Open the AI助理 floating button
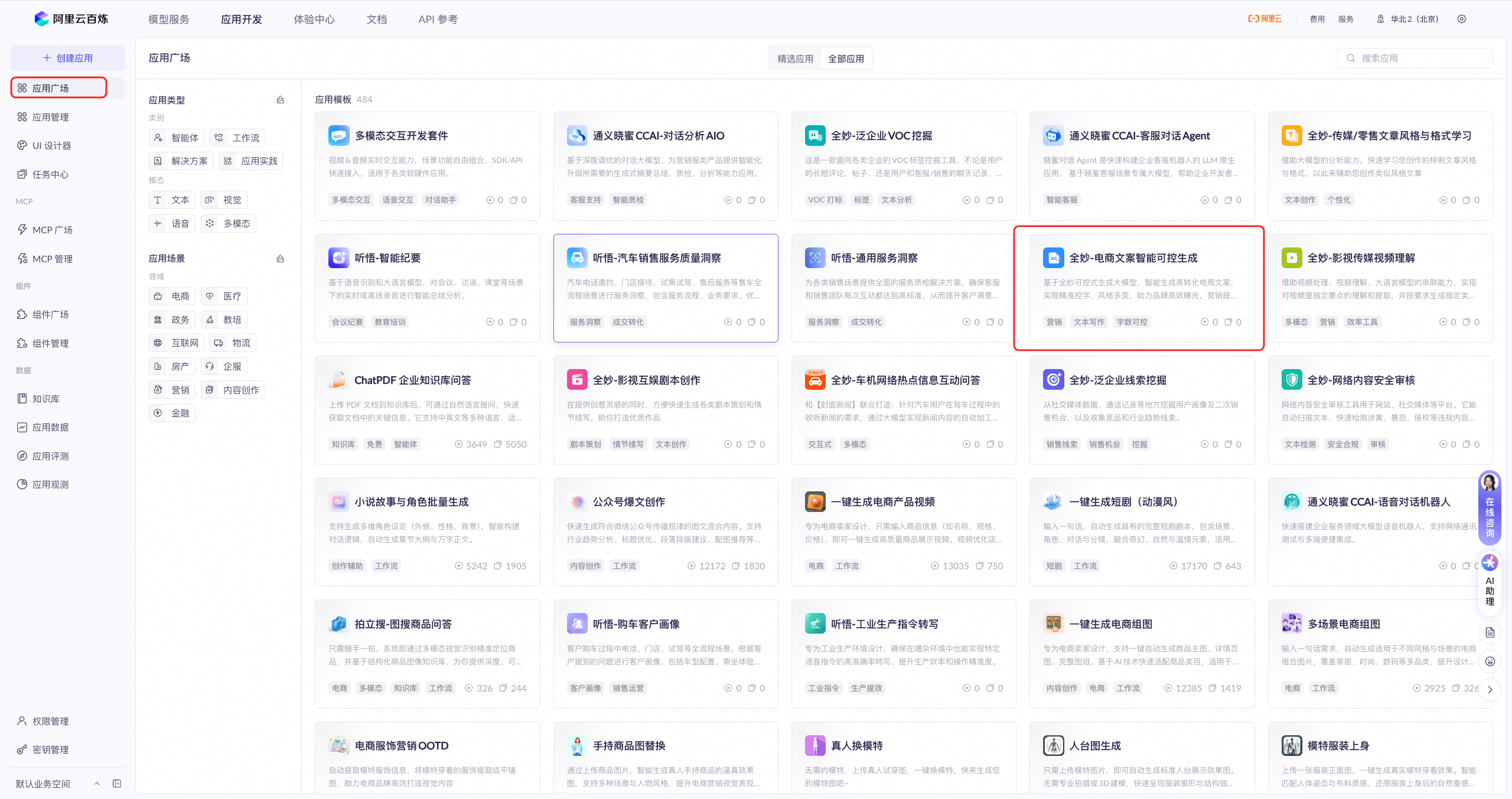Screen dimensions: 1512x799 [1490, 581]
